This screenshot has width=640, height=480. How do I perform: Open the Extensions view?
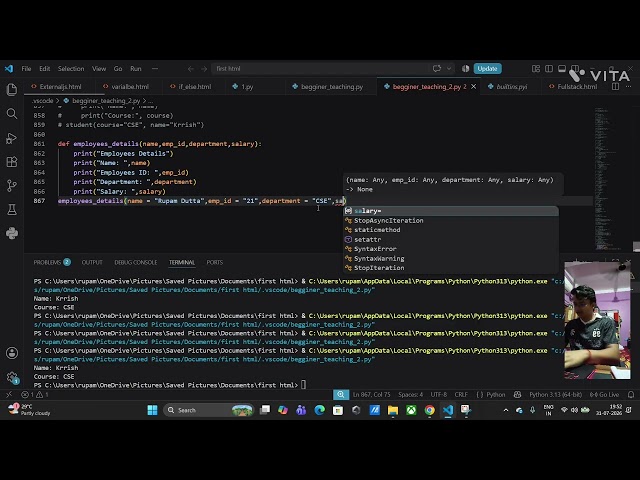pos(12,162)
